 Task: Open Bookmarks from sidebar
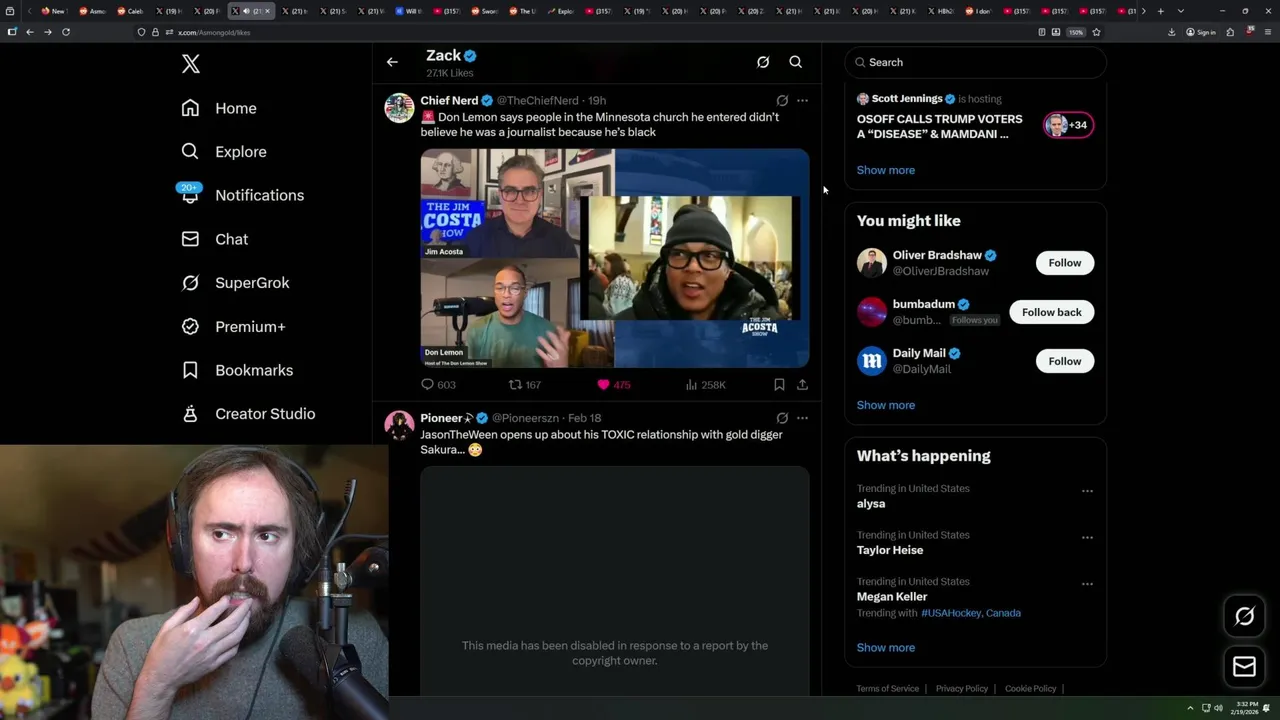pyautogui.click(x=237, y=370)
